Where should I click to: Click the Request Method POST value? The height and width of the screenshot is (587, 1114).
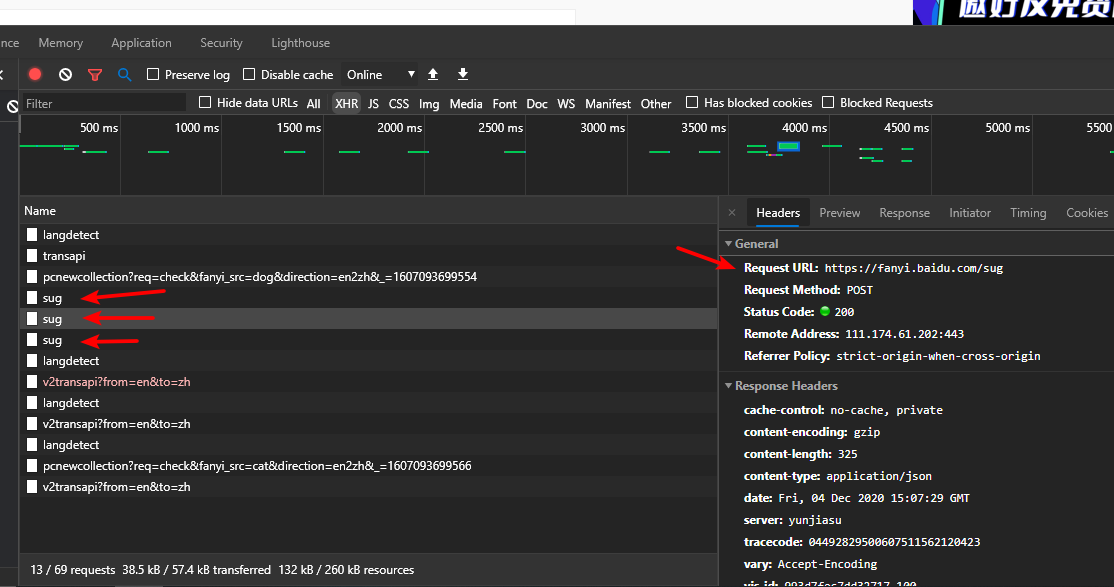click(860, 290)
